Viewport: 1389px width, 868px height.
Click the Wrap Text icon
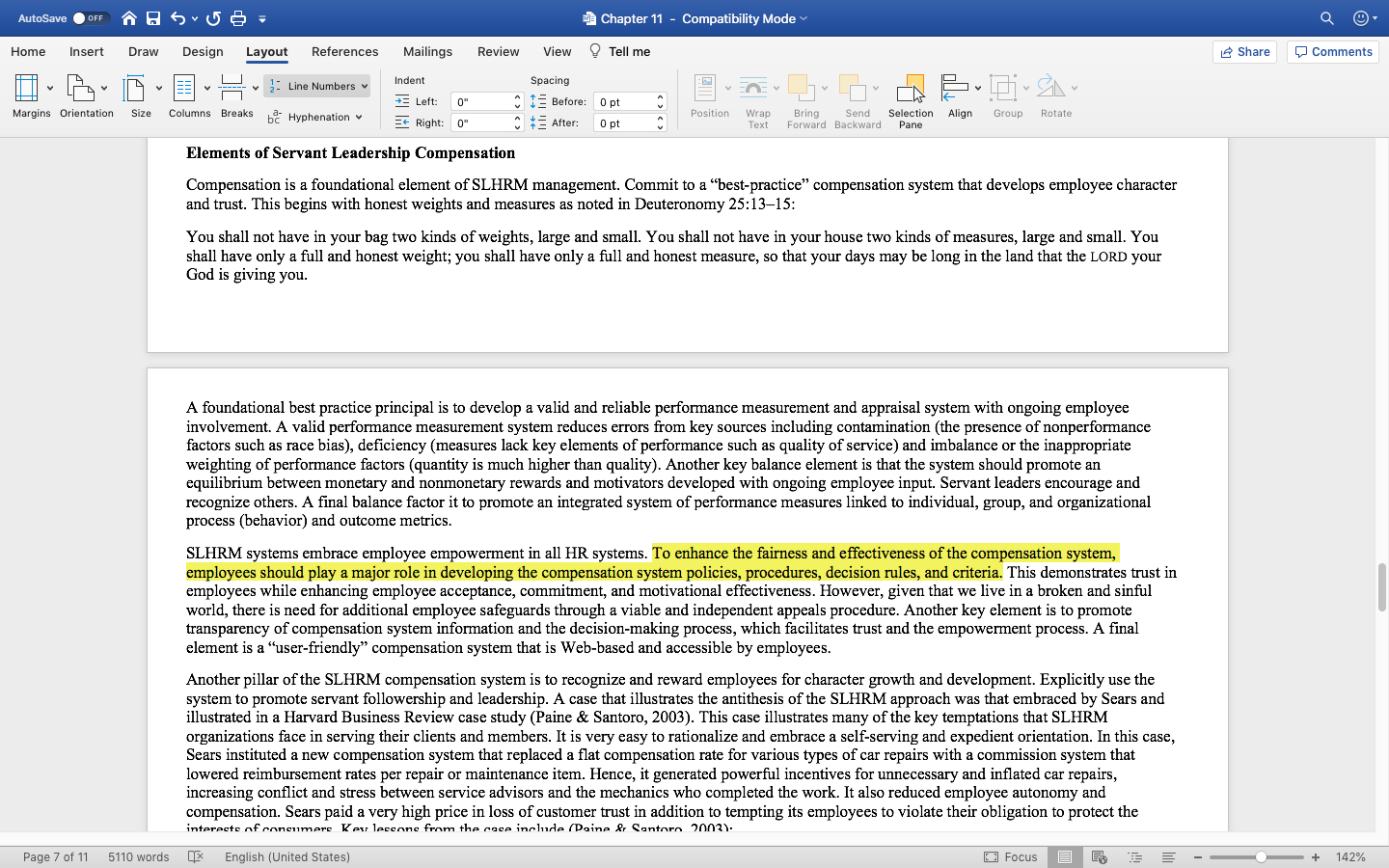point(753,88)
